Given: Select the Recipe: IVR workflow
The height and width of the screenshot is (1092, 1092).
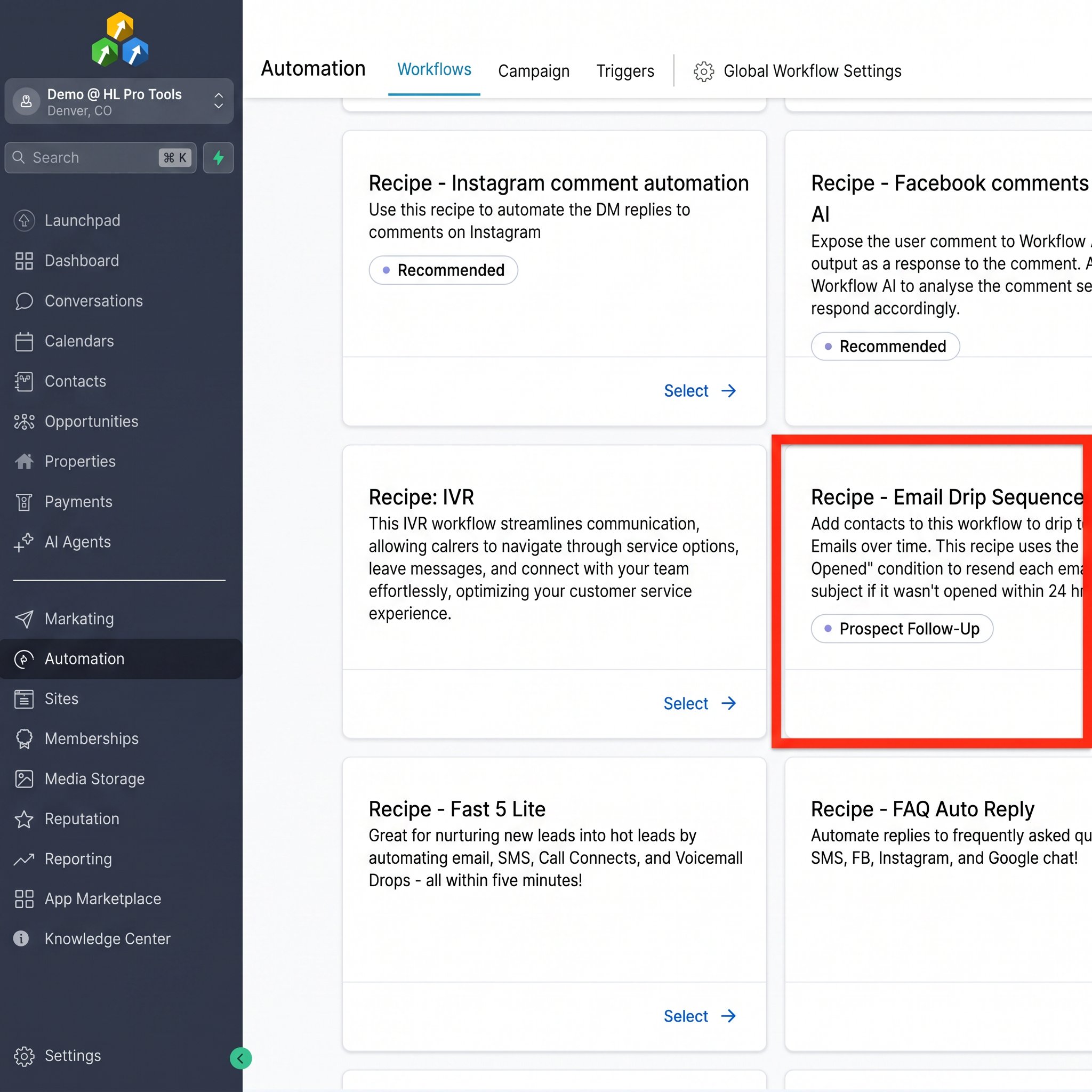Looking at the screenshot, I should 700,703.
